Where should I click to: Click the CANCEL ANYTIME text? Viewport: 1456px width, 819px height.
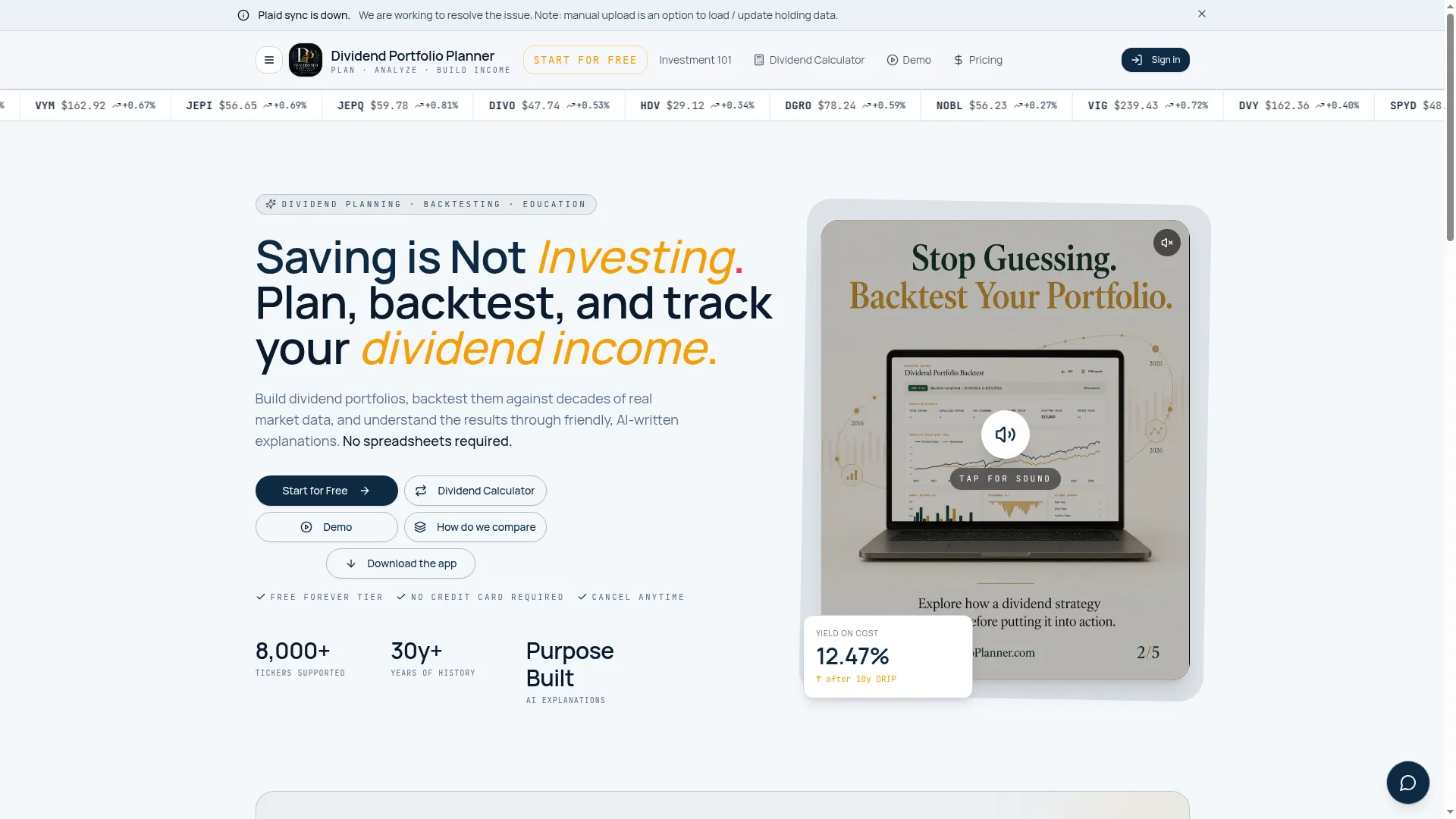(x=638, y=598)
